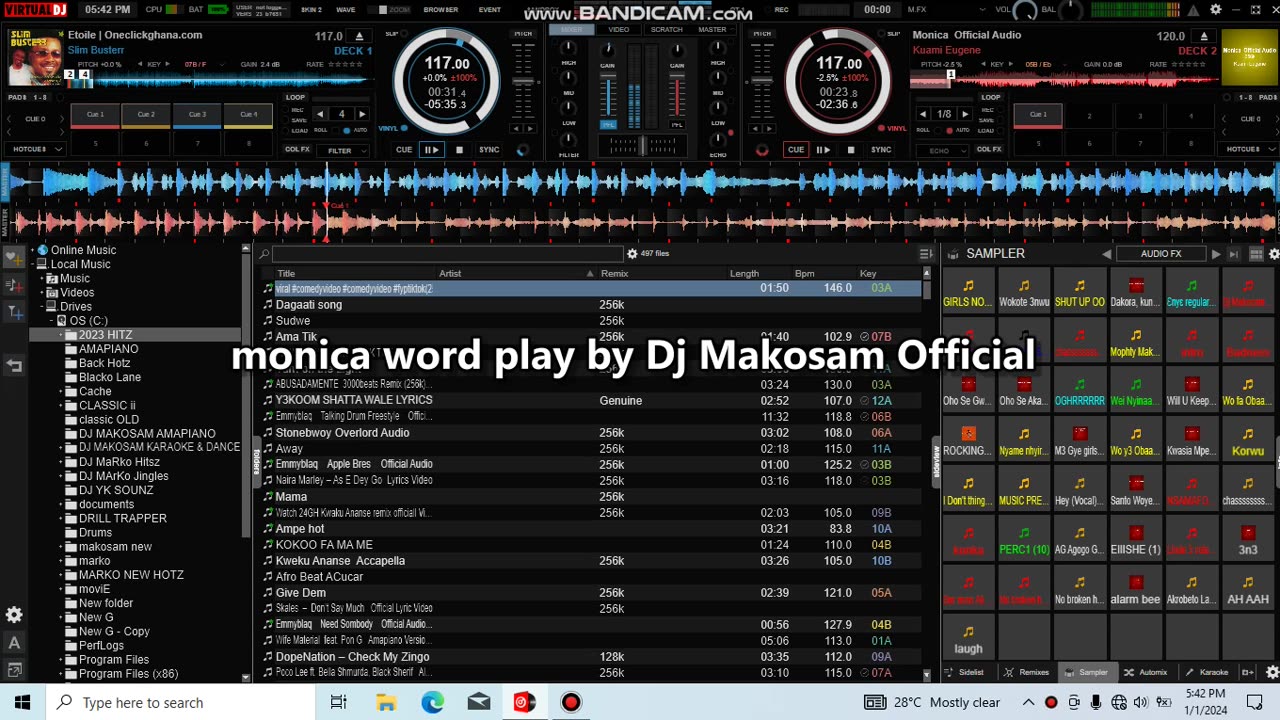Trigger laugh sampler pad

coord(968,639)
